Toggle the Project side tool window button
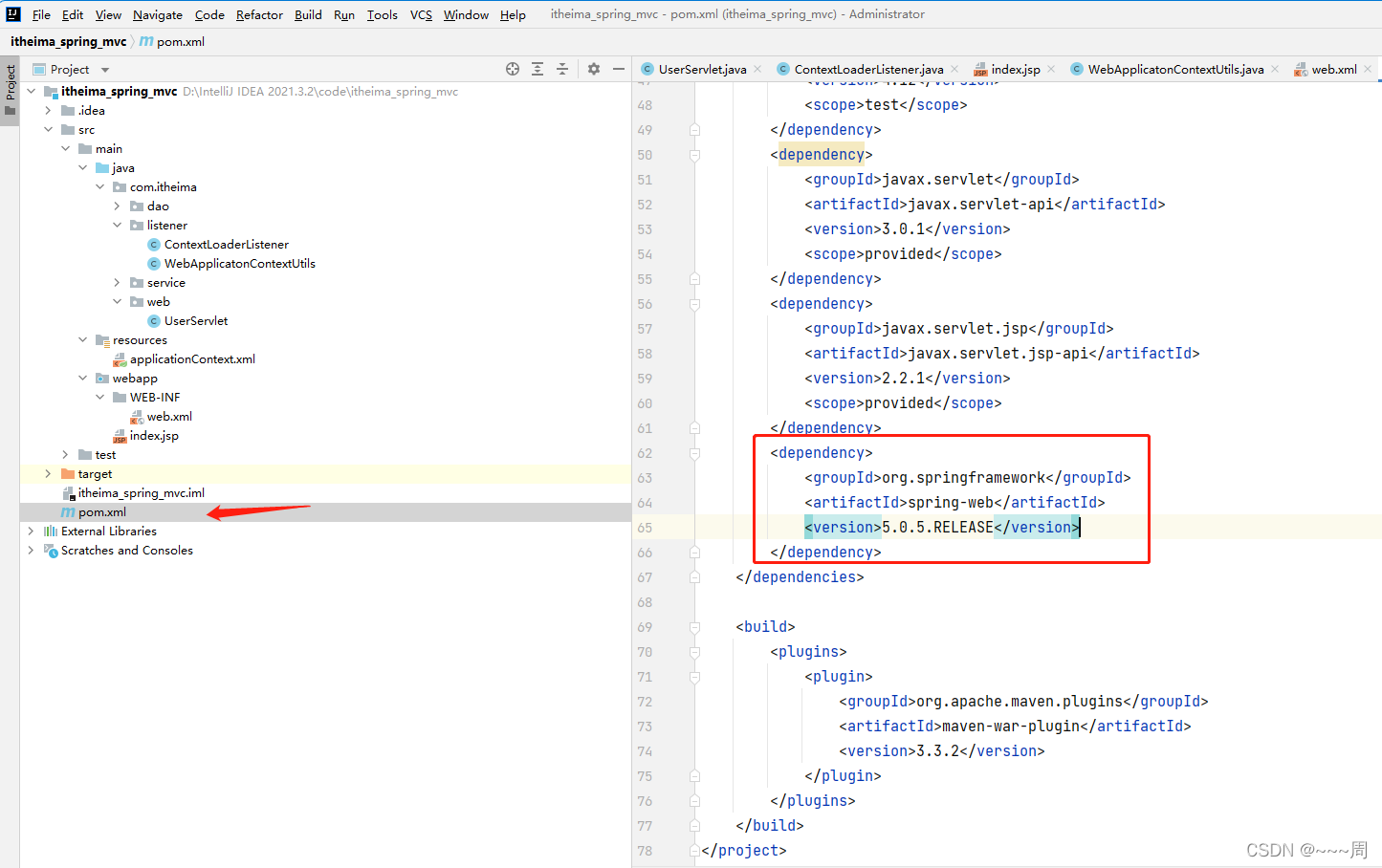The image size is (1382, 868). 11,90
